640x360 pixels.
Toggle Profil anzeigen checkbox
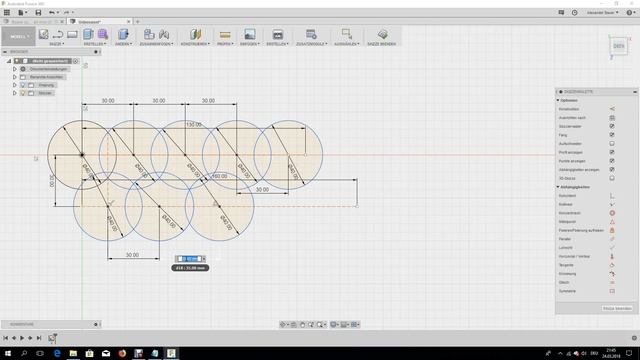612,152
